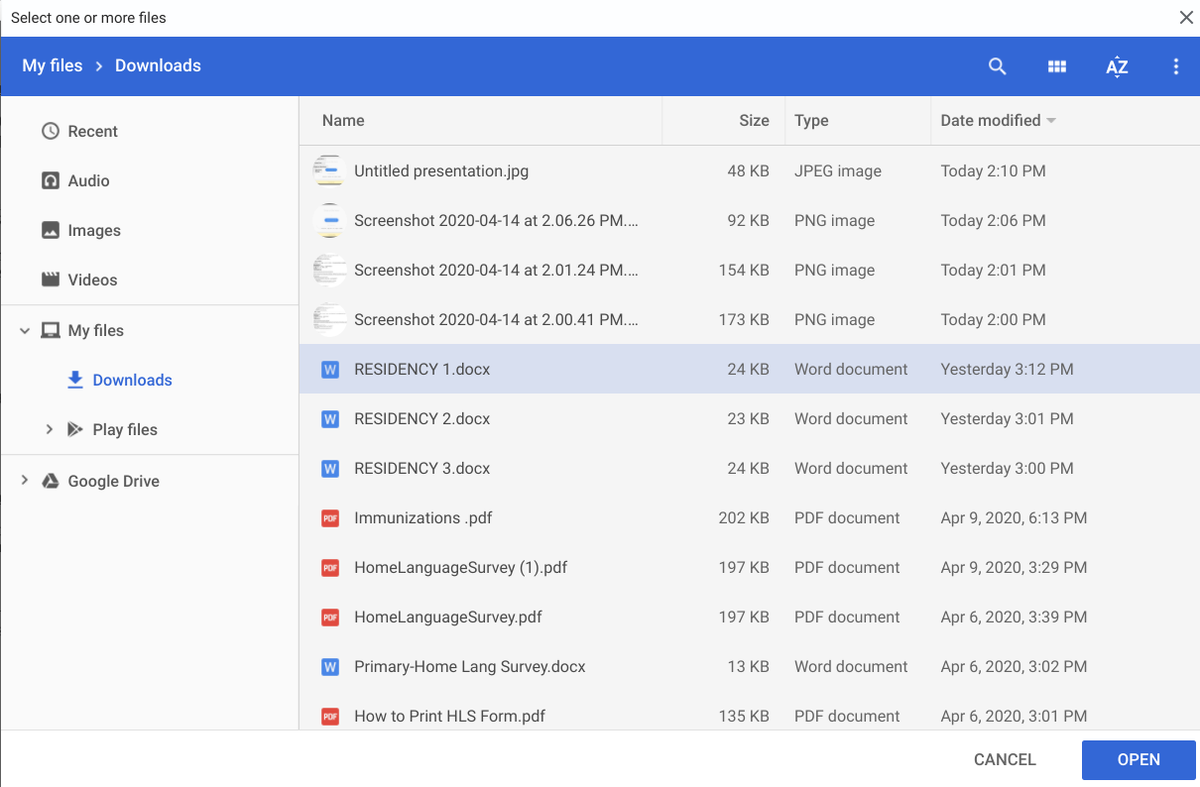Click Apr 9, 2020, 6:13 PM cell
Image resolution: width=1200 pixels, height=787 pixels.
point(1014,518)
